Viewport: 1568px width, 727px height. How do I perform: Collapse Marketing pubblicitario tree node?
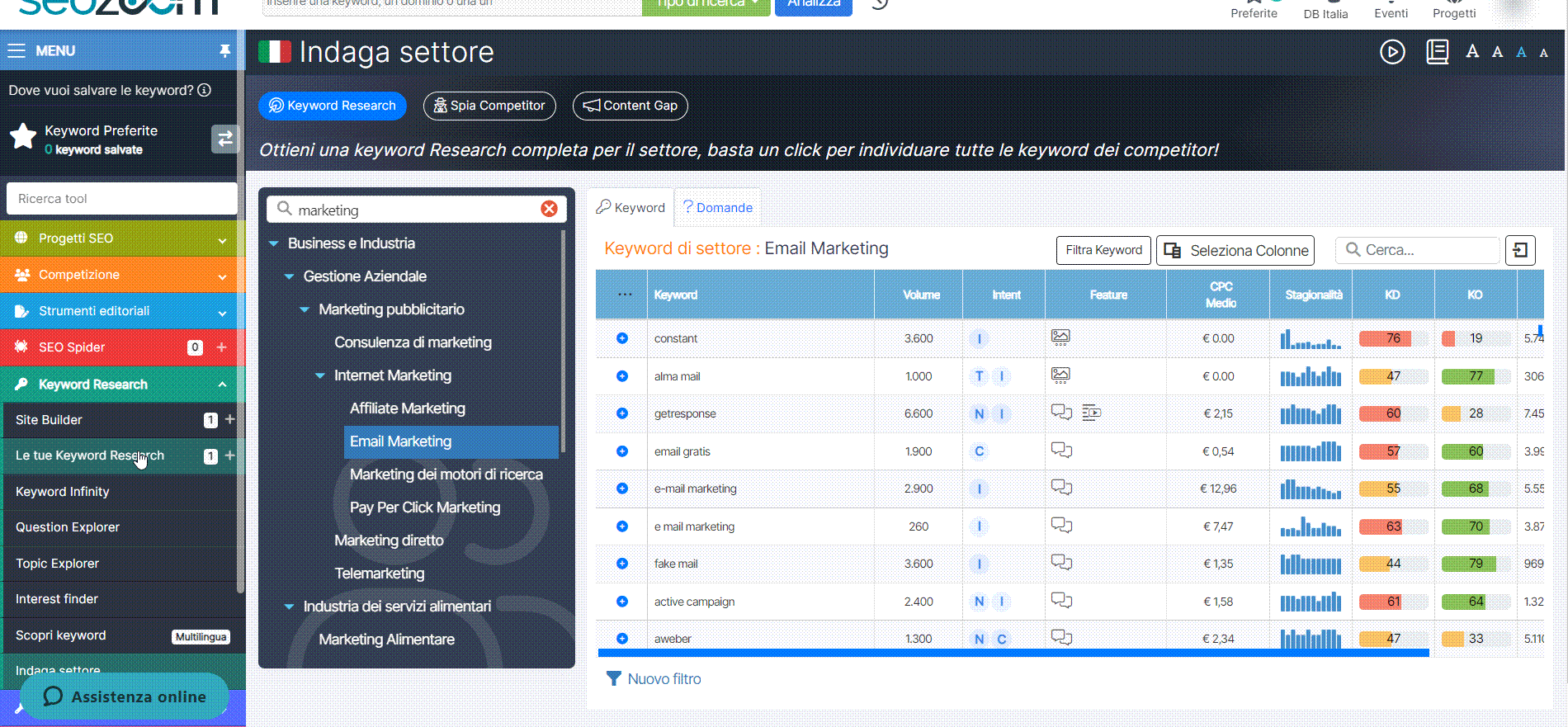pos(305,309)
